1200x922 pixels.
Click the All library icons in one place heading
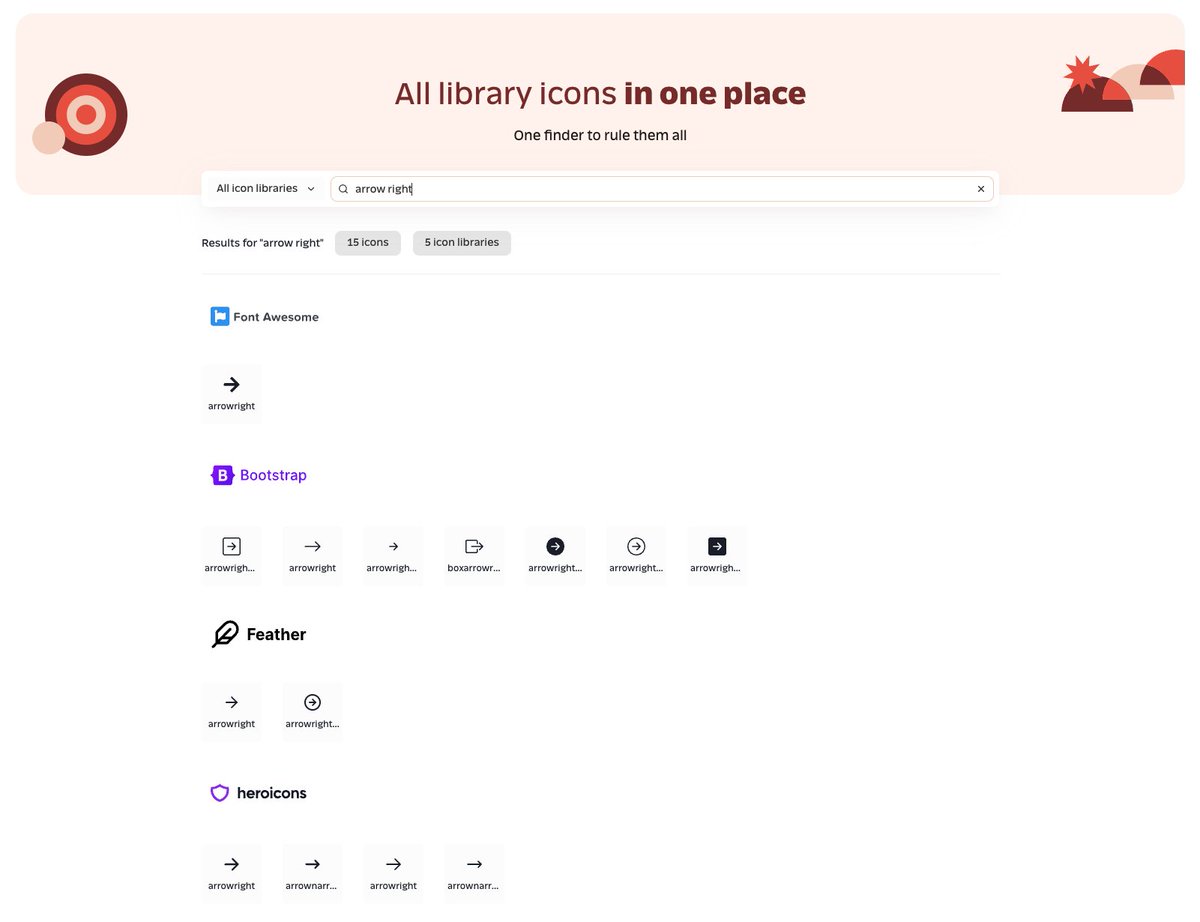[600, 93]
